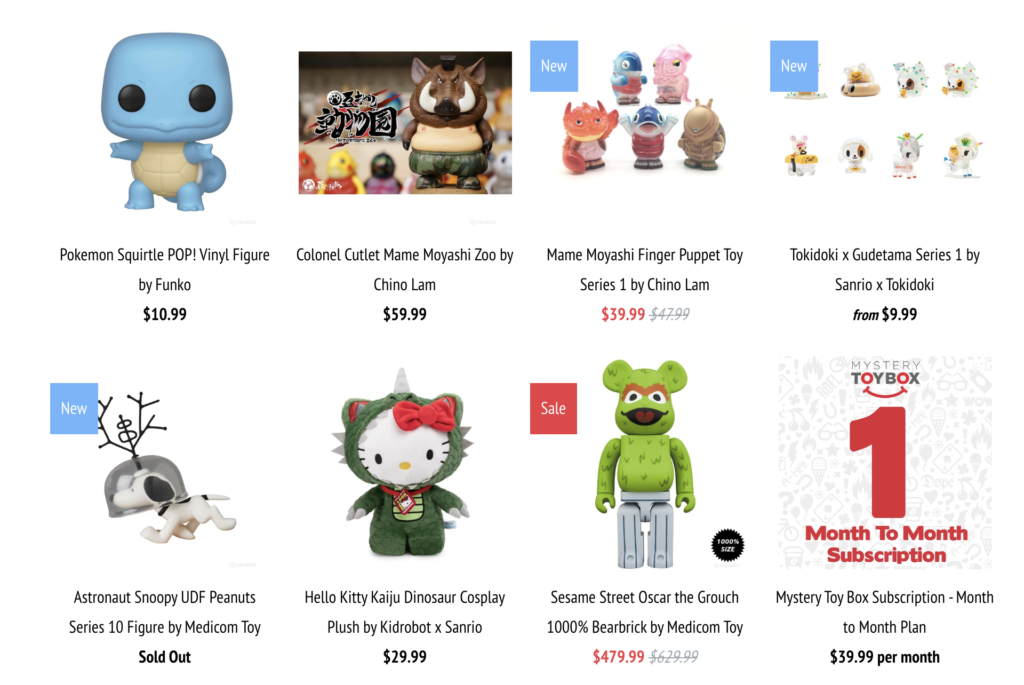
Task: Click the New badge on Tokidoki Gudetama
Action: click(793, 66)
